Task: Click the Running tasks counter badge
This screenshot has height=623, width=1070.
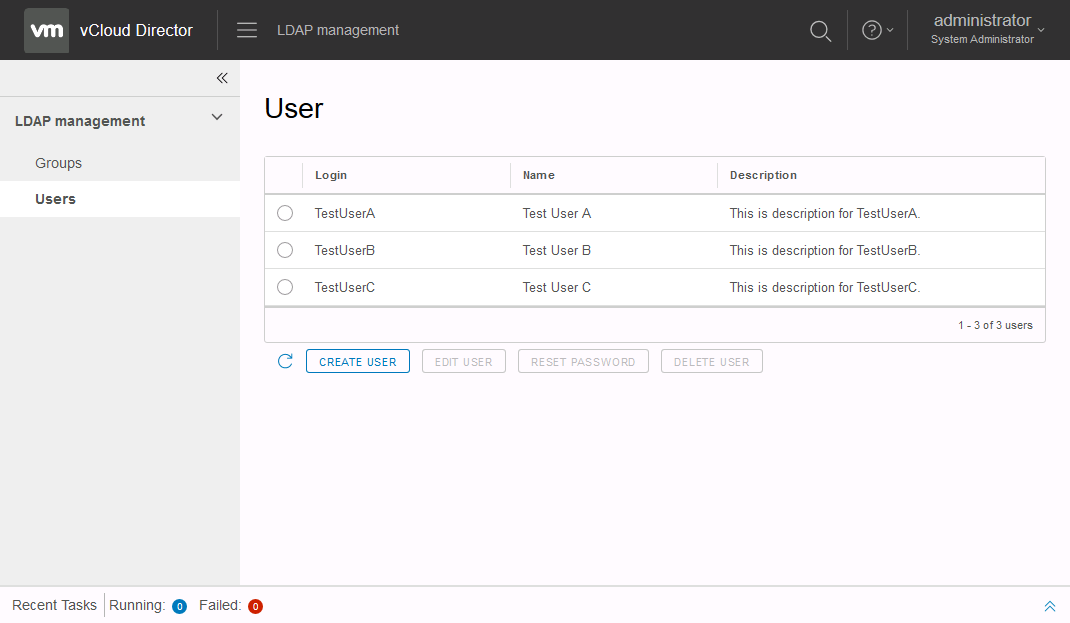Action: 179,606
